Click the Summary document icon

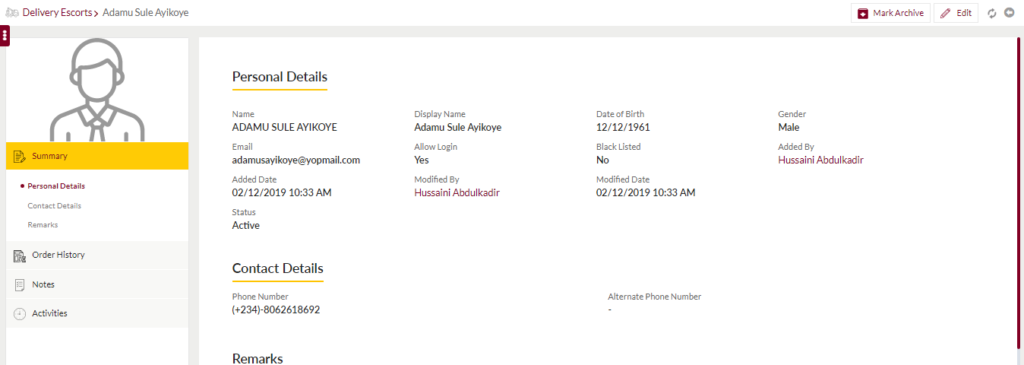click(x=20, y=156)
